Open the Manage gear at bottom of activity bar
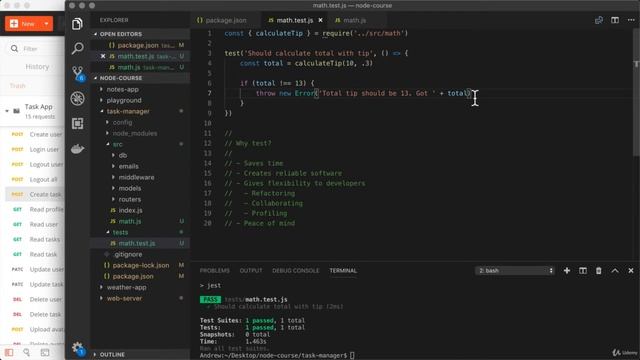This screenshot has width=640, height=360. [x=77, y=348]
